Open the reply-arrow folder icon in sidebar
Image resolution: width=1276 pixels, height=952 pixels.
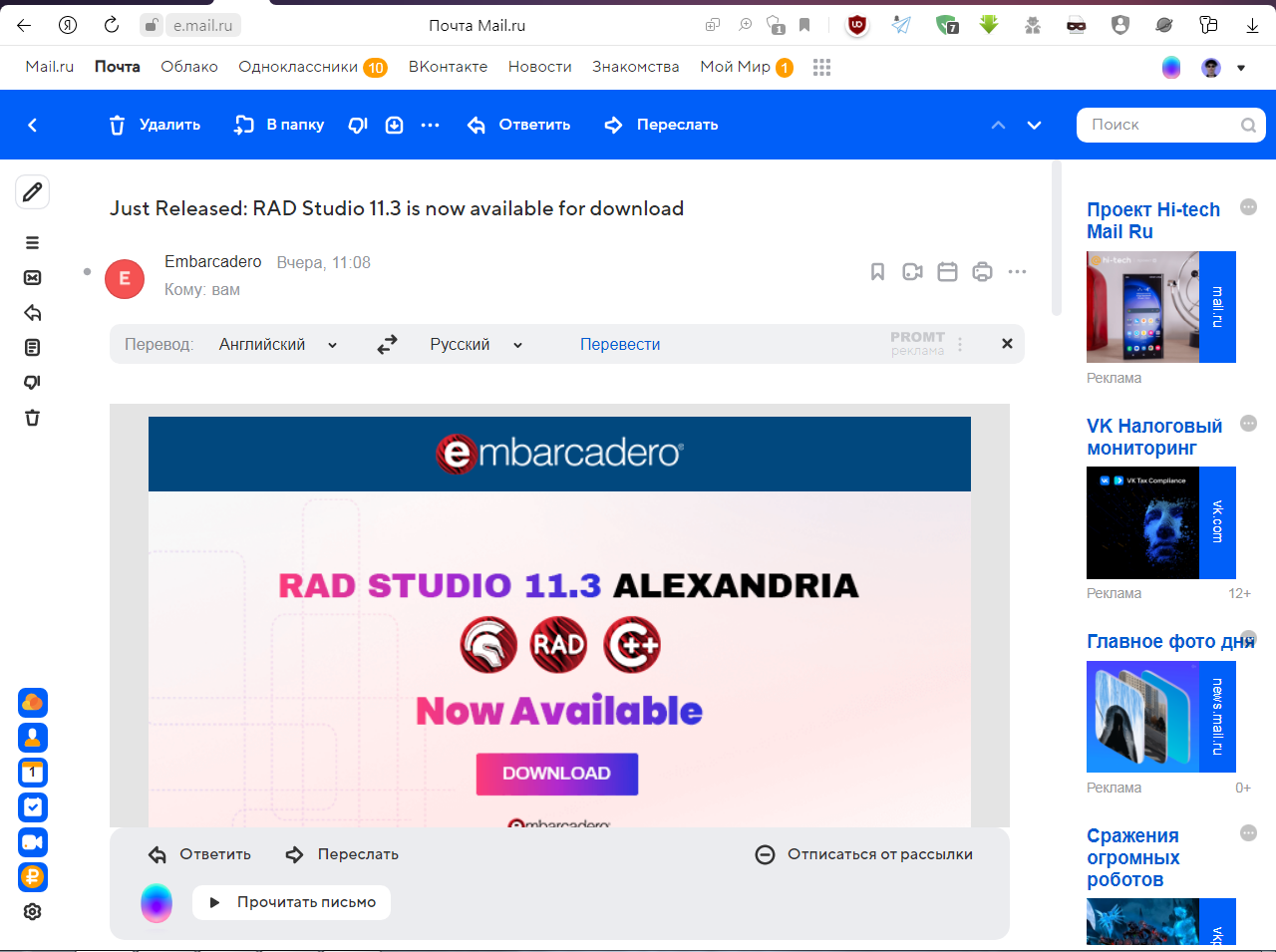point(33,313)
